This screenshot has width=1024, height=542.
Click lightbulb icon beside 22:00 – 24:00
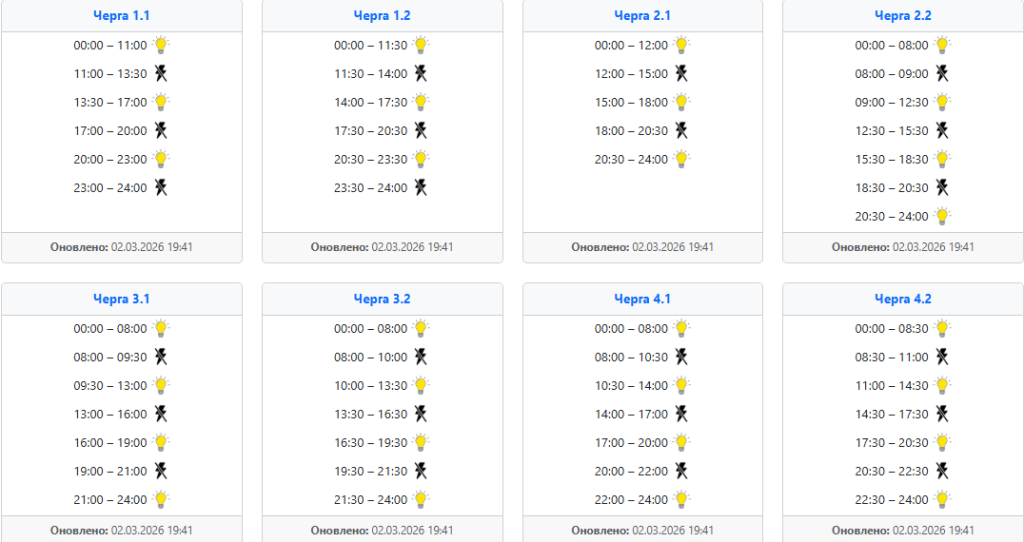coord(681,500)
